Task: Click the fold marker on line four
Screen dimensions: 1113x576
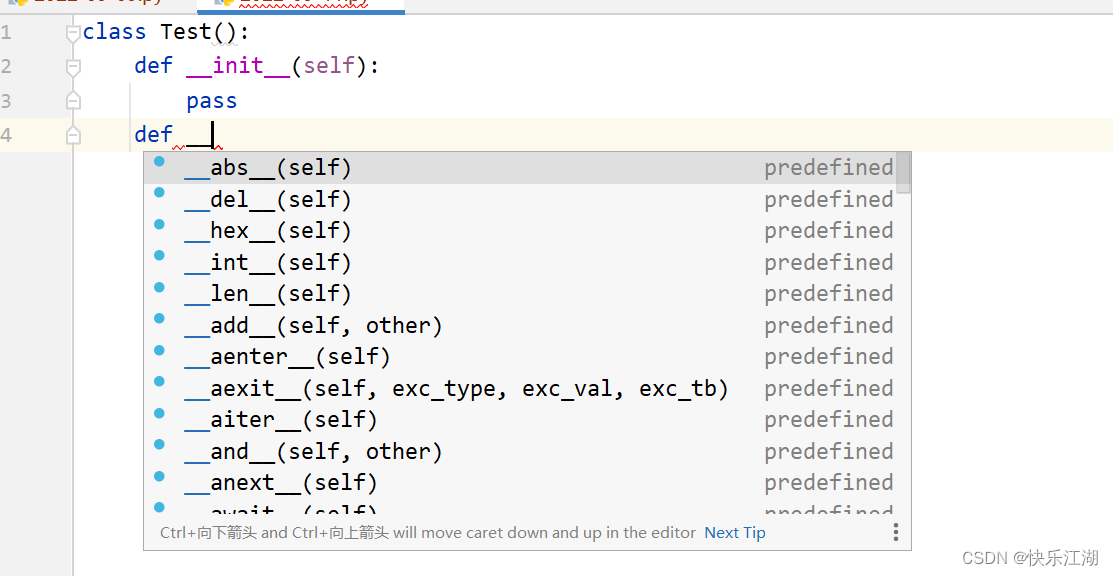Action: click(72, 135)
